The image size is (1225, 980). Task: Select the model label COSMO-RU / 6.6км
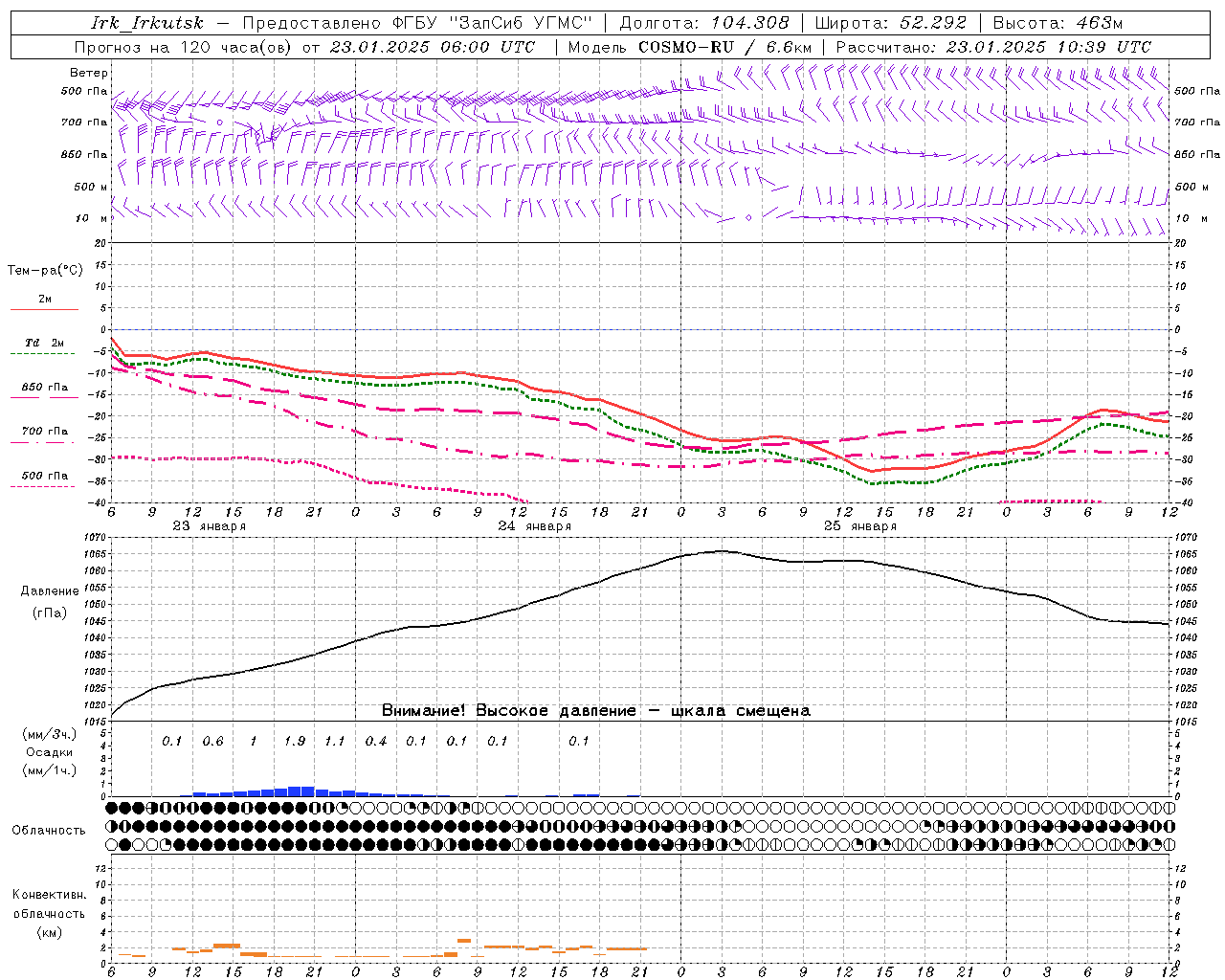point(727,47)
